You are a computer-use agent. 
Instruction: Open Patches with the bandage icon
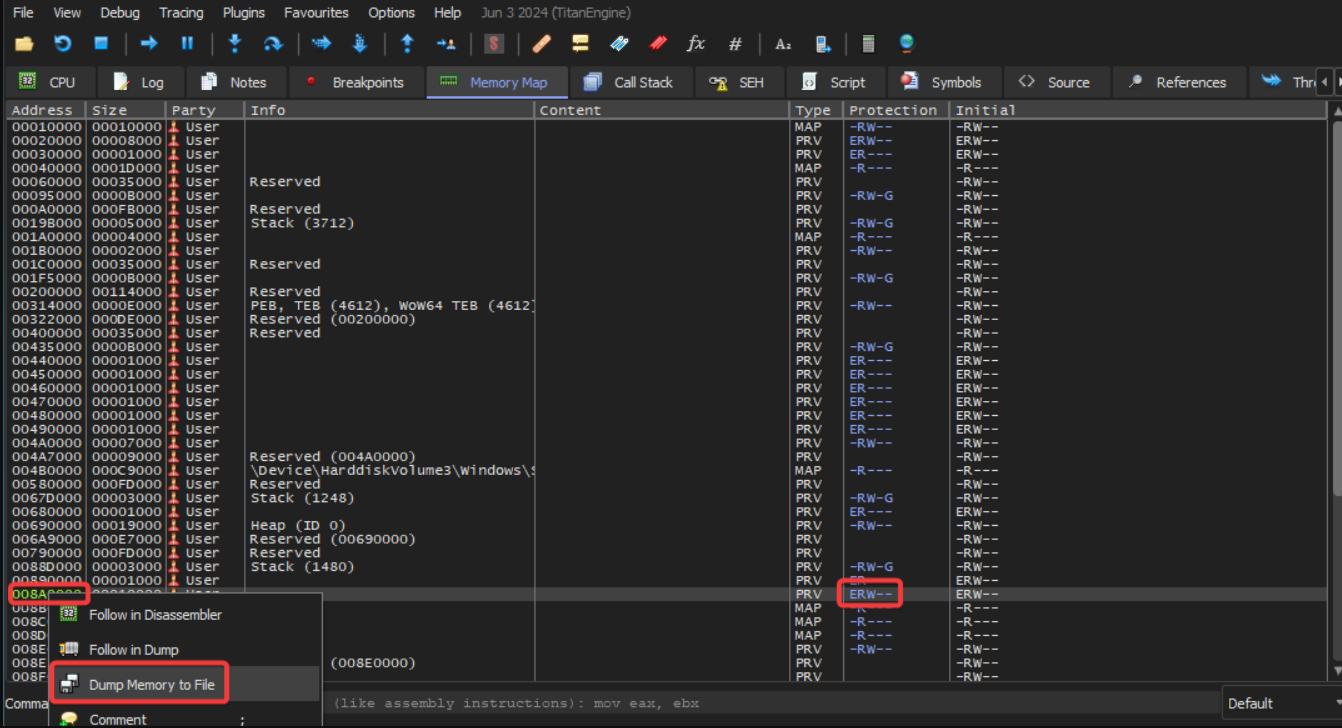pos(541,44)
